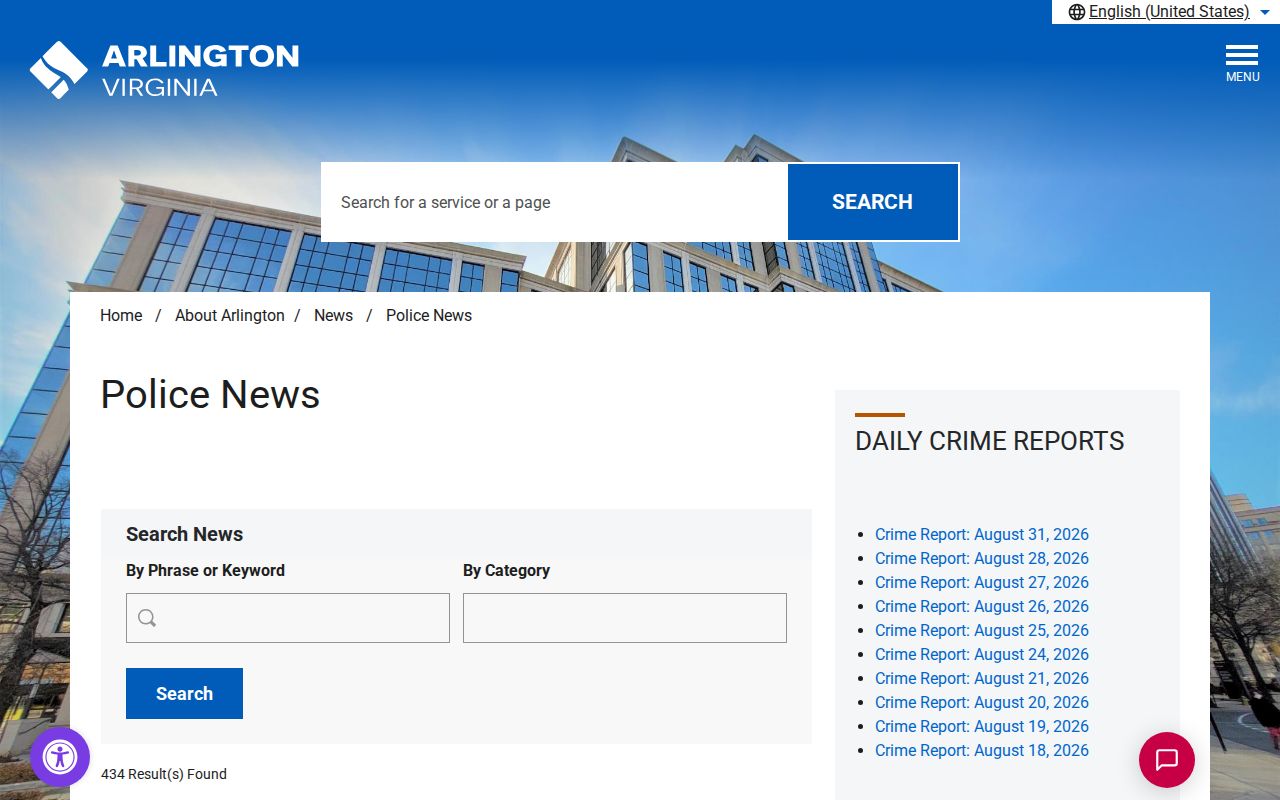Click the 'Search News' panel title
This screenshot has height=800, width=1280.
point(184,534)
